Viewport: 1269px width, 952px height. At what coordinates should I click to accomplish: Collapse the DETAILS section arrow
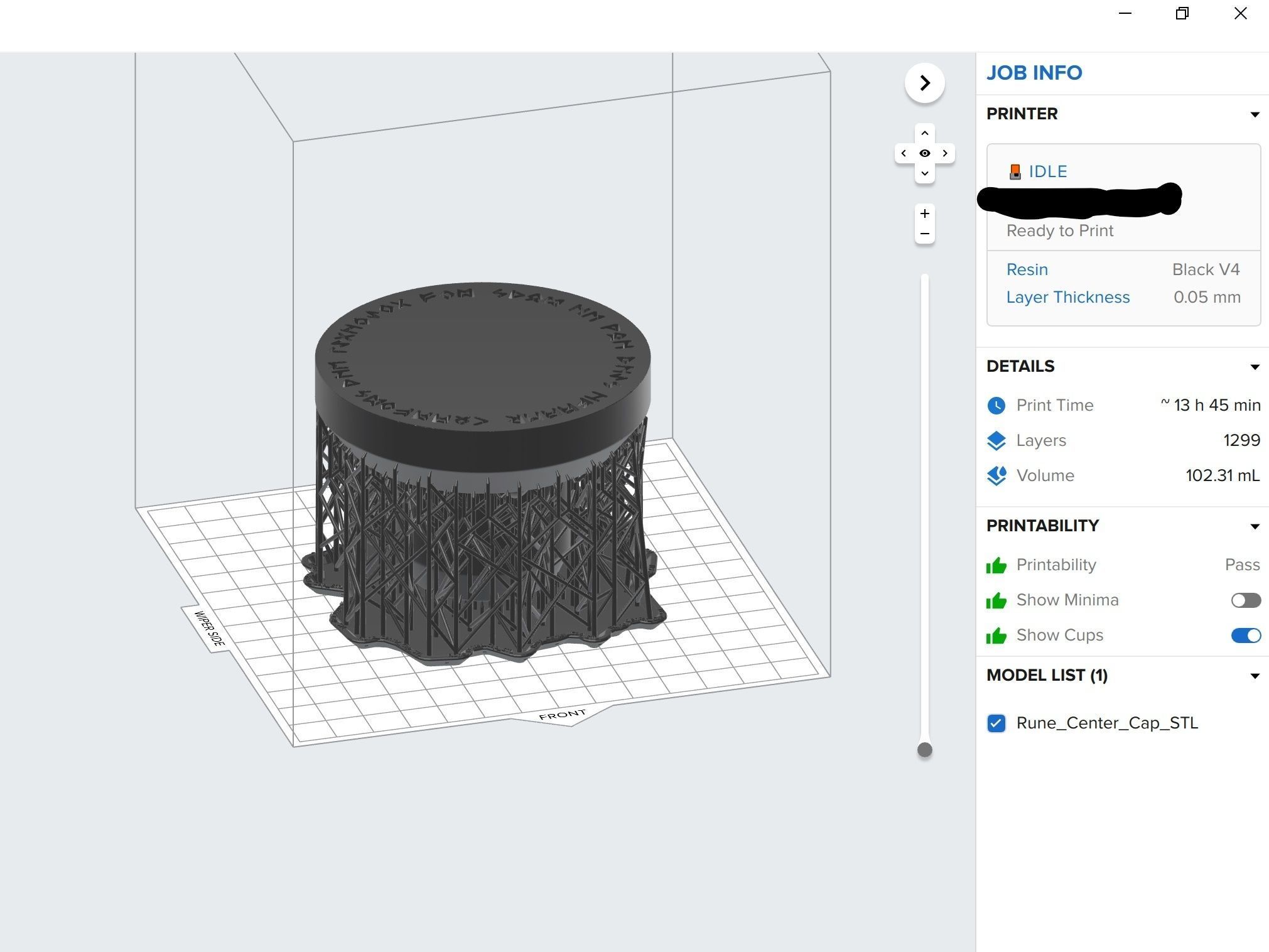pos(1255,367)
